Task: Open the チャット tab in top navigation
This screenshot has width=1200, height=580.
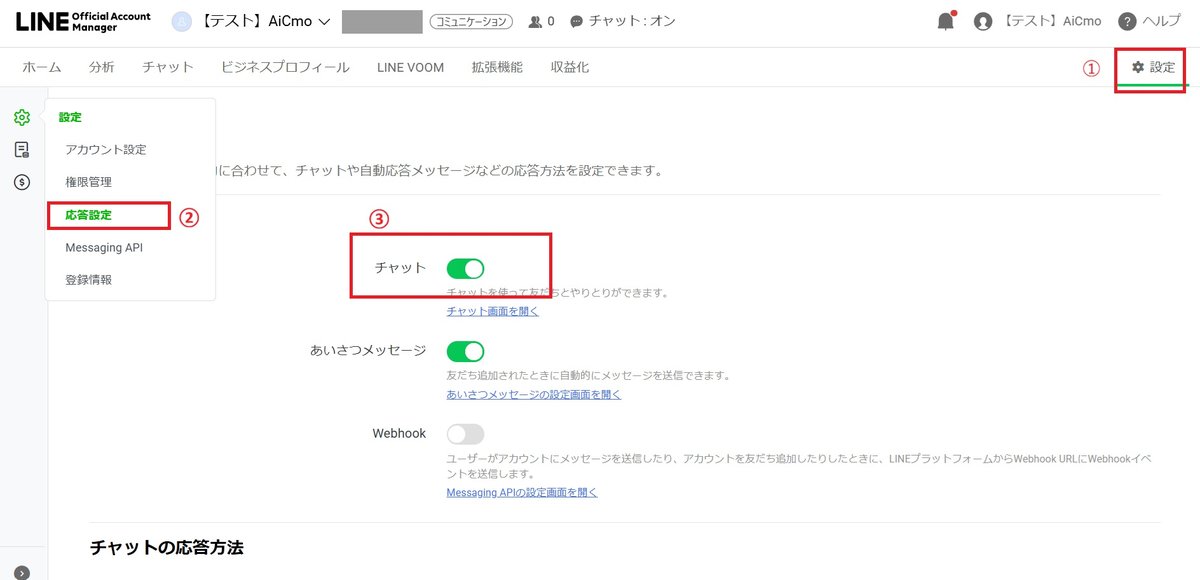Action: (168, 67)
